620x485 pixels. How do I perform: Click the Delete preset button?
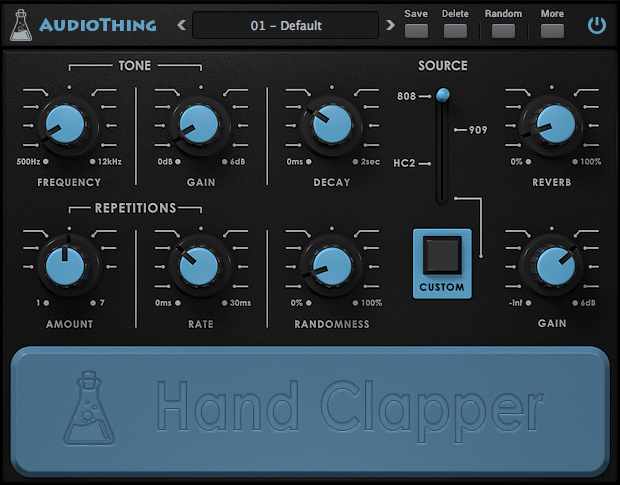click(455, 31)
